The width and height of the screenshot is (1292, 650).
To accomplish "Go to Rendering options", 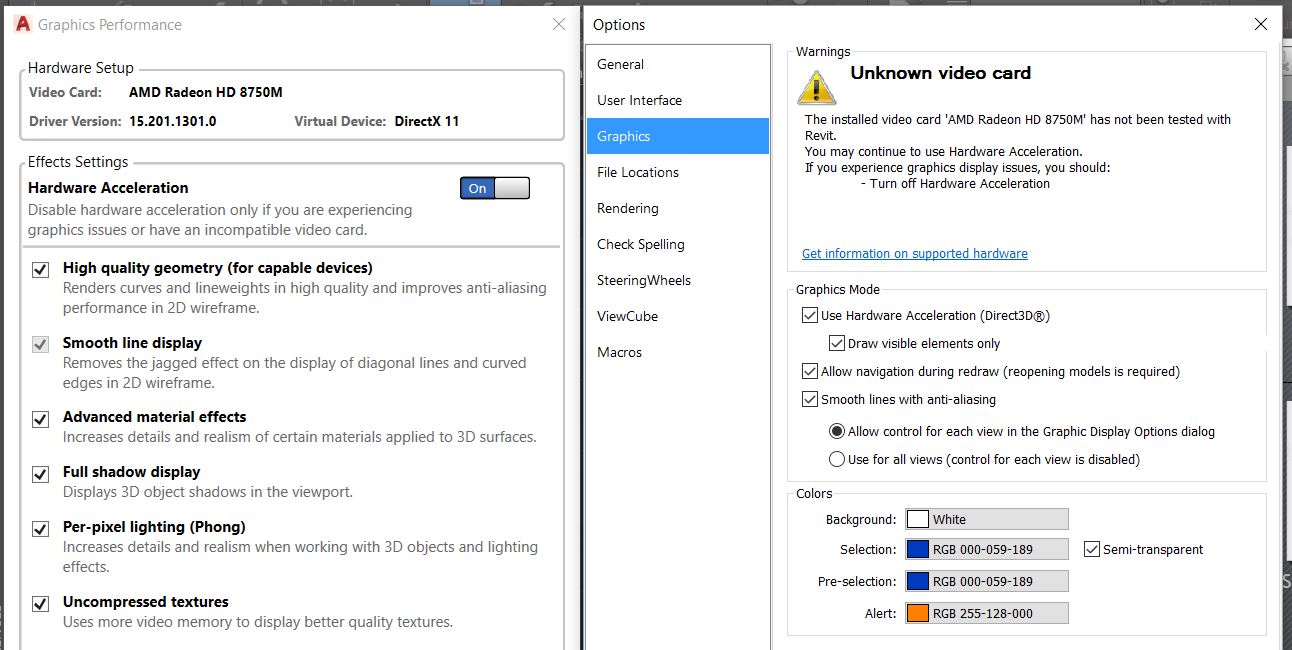I will pos(678,208).
